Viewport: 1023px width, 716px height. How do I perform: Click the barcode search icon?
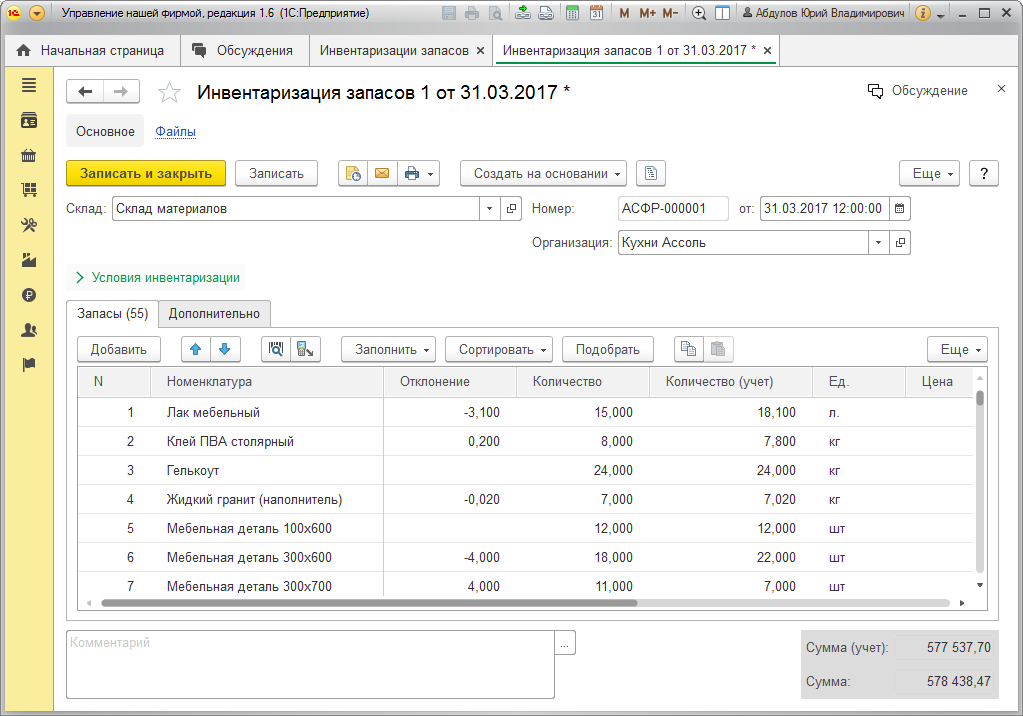[x=276, y=349]
